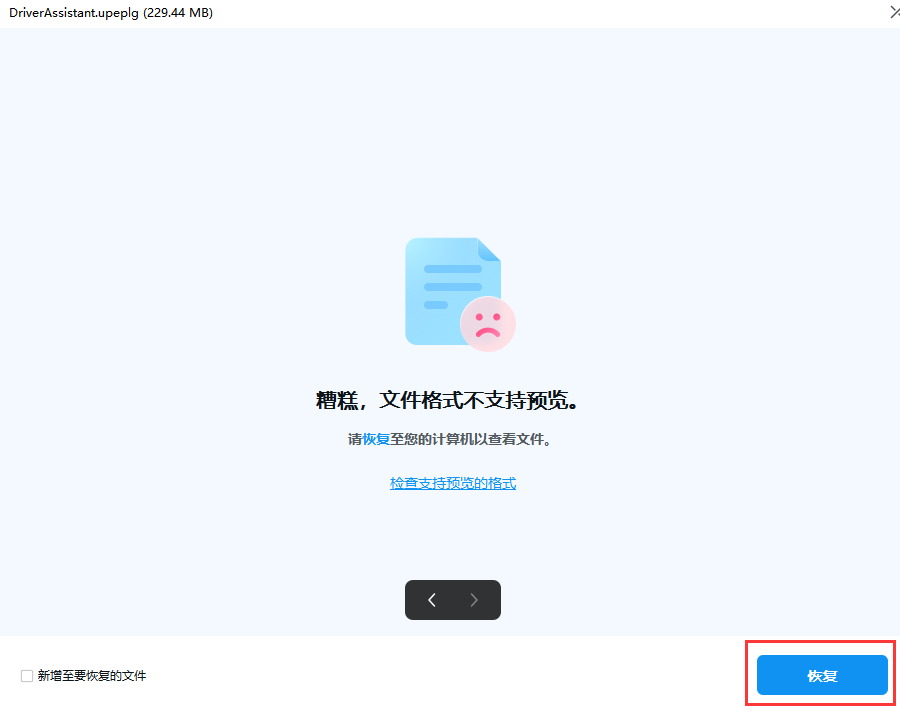Click the red-outlined recover button area
This screenshot has width=900, height=715.
pyautogui.click(x=821, y=675)
